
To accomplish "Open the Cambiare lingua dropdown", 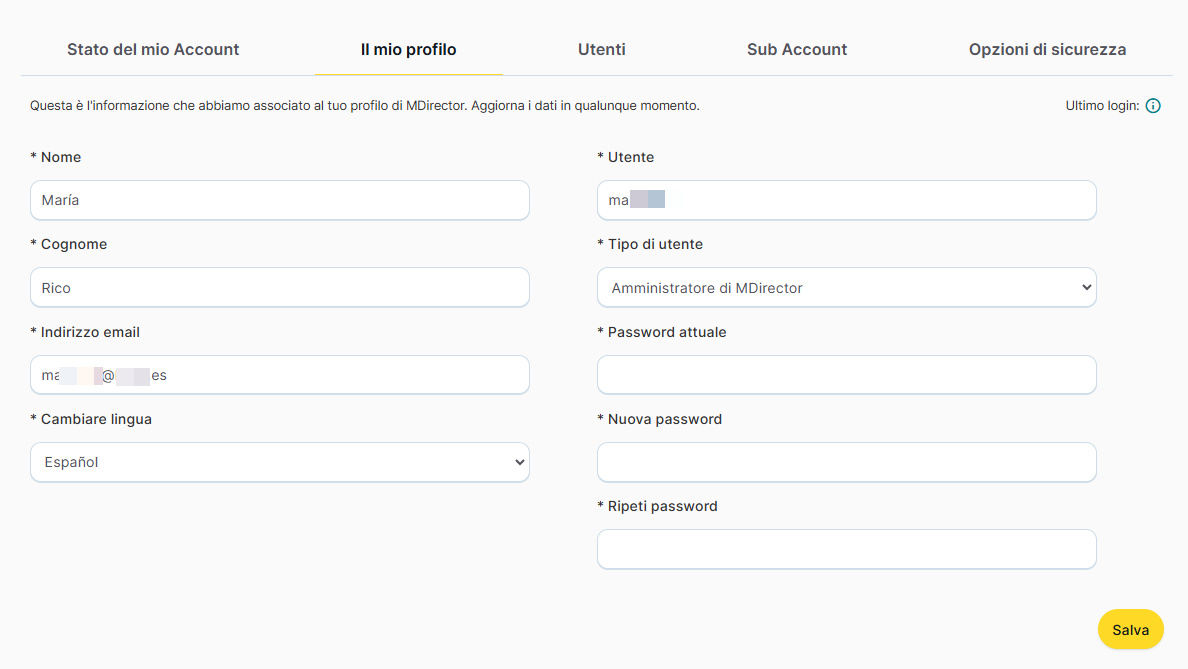I will [x=279, y=462].
